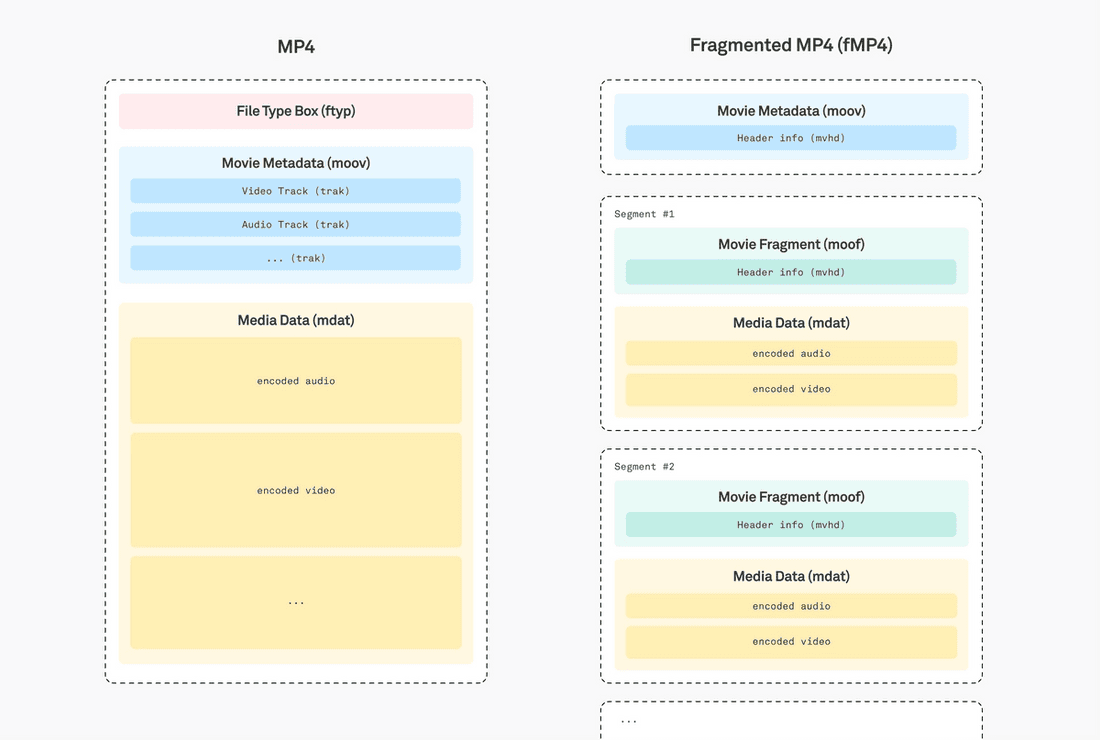Click the ... (trak) placeholder row
This screenshot has height=740, width=1100.
click(295, 257)
